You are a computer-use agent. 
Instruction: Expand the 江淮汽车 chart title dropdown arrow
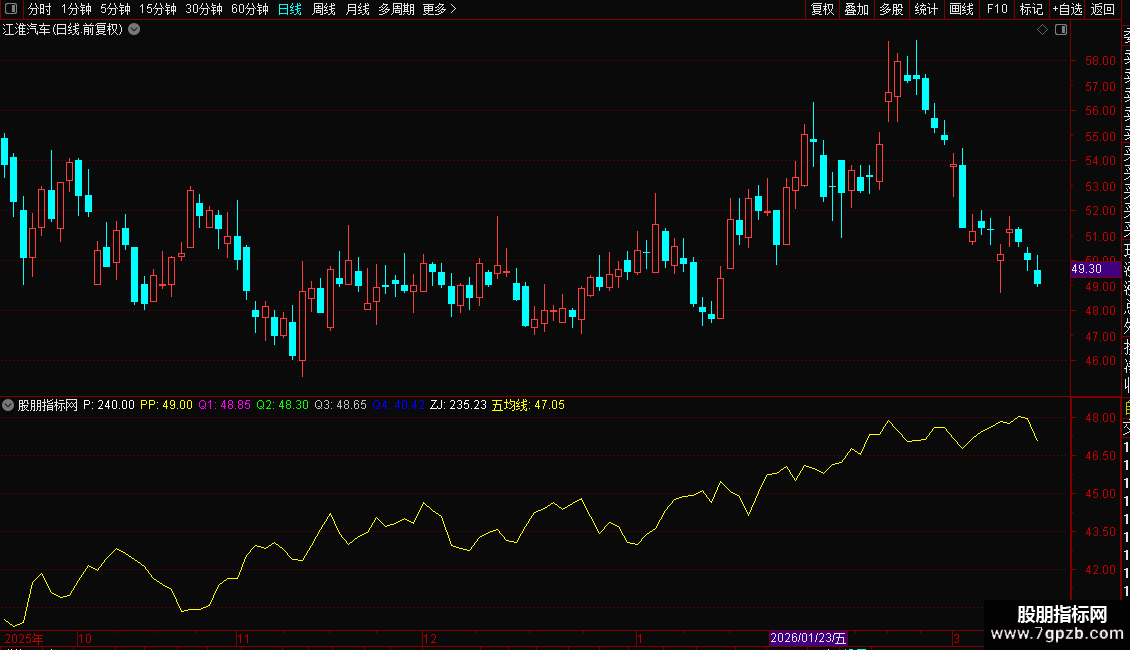tap(134, 30)
